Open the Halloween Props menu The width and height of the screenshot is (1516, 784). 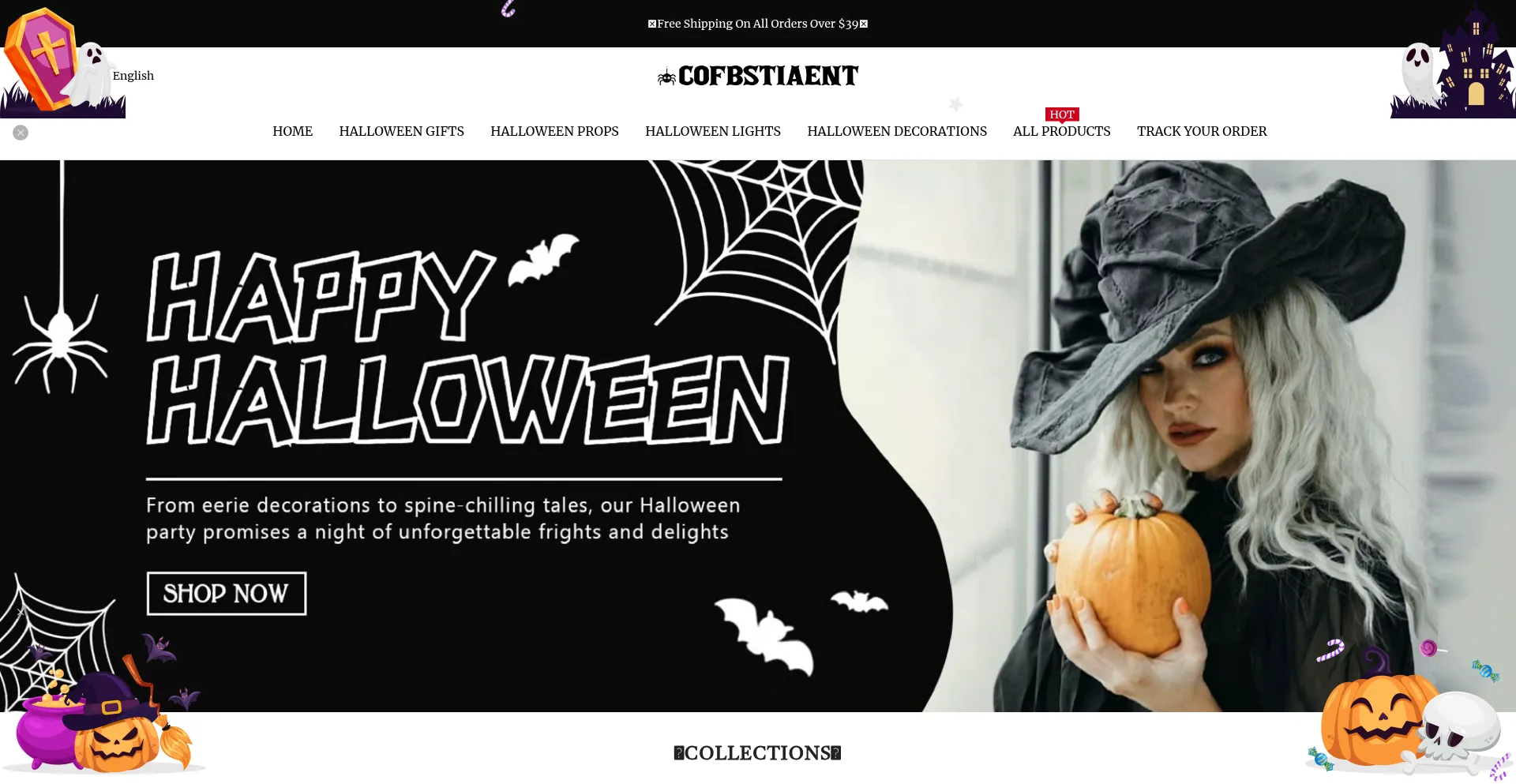pos(554,131)
